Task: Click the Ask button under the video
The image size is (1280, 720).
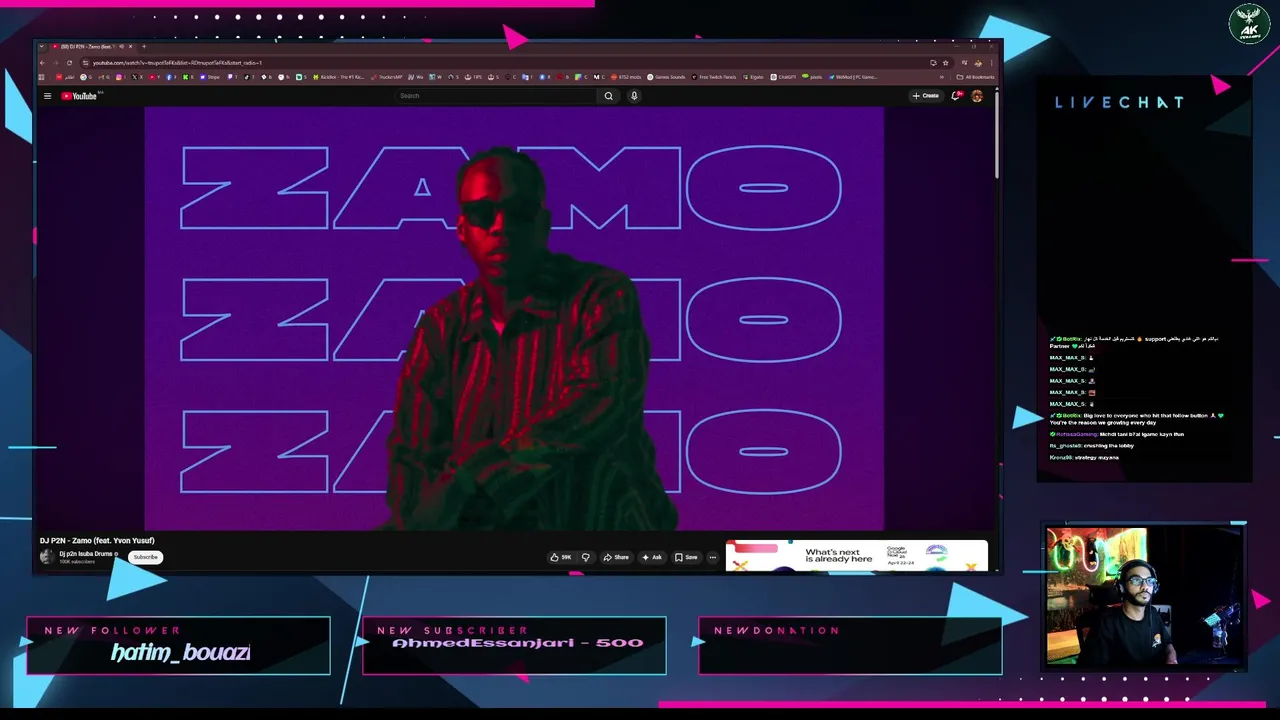Action: coord(652,557)
